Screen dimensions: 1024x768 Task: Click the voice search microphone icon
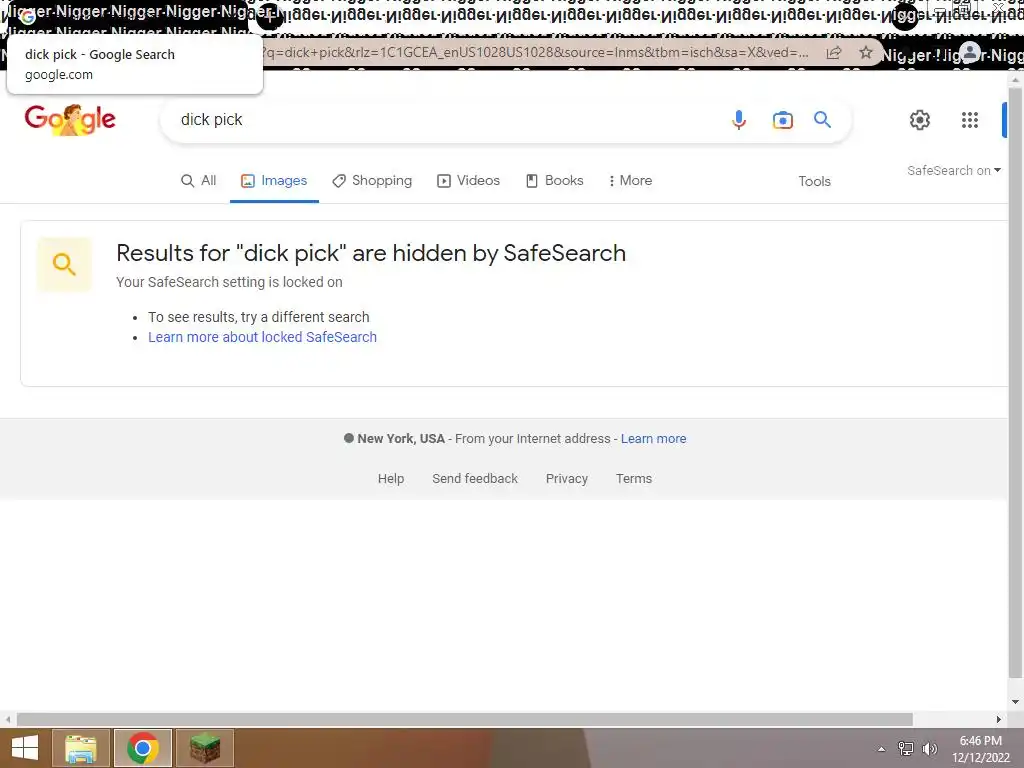click(739, 120)
